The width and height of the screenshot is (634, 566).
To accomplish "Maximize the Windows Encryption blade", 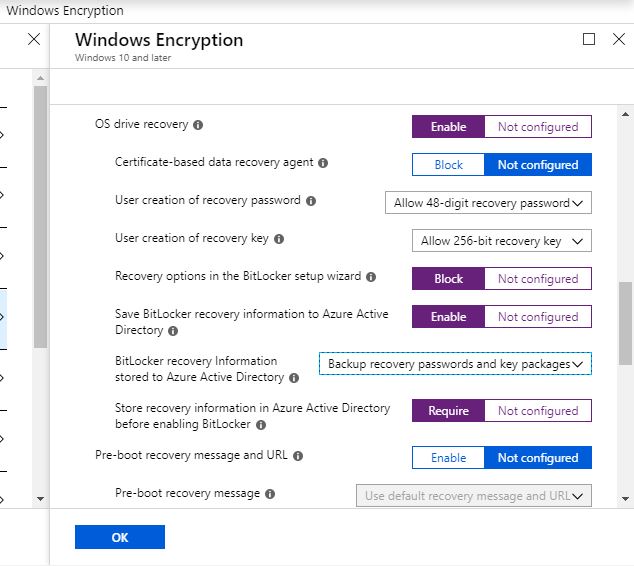I will click(589, 39).
